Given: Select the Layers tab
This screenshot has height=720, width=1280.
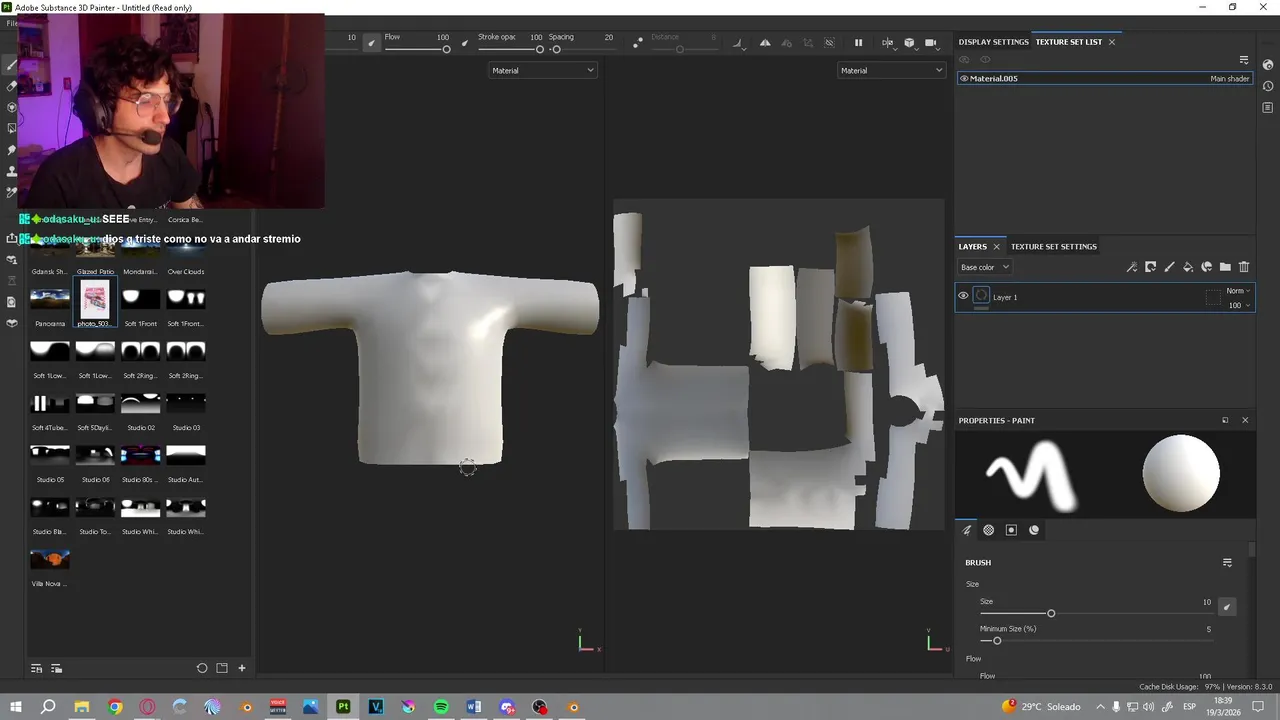Looking at the screenshot, I should click(972, 246).
